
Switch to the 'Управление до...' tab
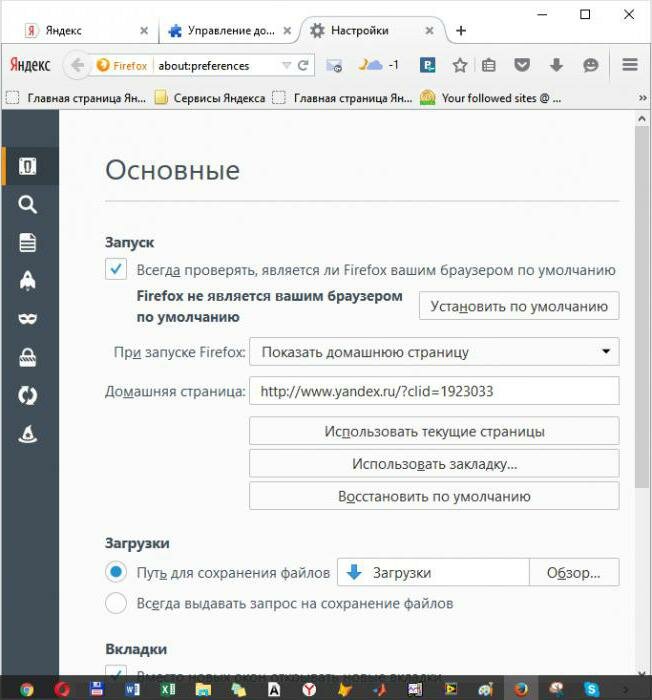[229, 30]
